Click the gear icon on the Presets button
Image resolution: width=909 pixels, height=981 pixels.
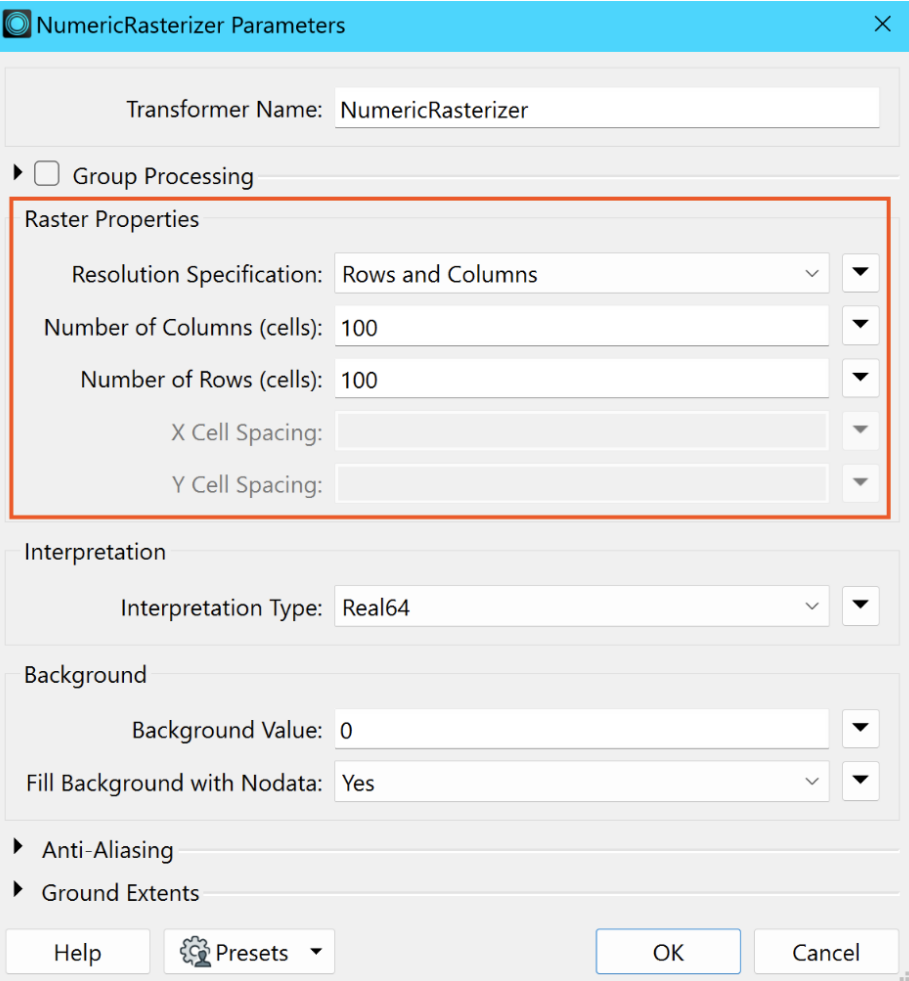pyautogui.click(x=195, y=952)
